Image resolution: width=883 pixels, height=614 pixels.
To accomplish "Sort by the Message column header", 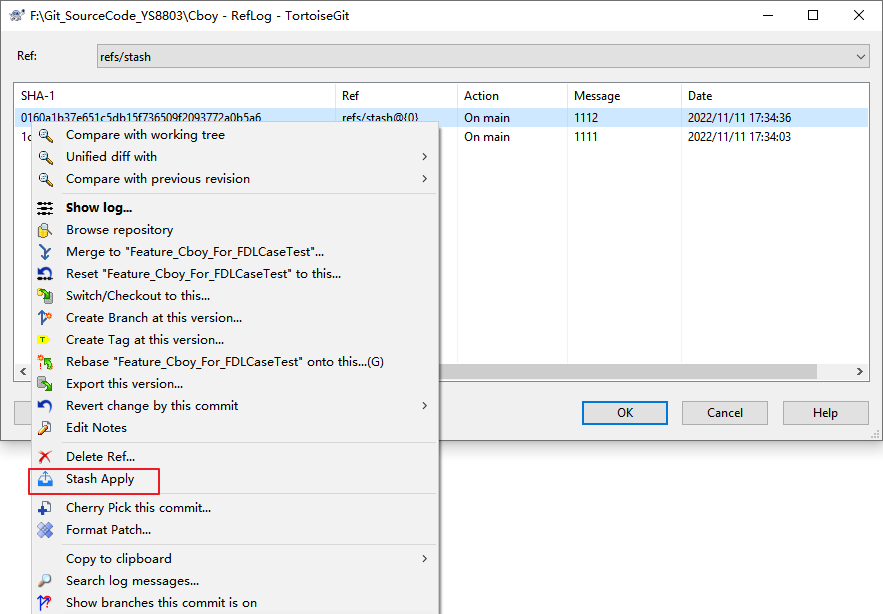I will click(x=624, y=96).
